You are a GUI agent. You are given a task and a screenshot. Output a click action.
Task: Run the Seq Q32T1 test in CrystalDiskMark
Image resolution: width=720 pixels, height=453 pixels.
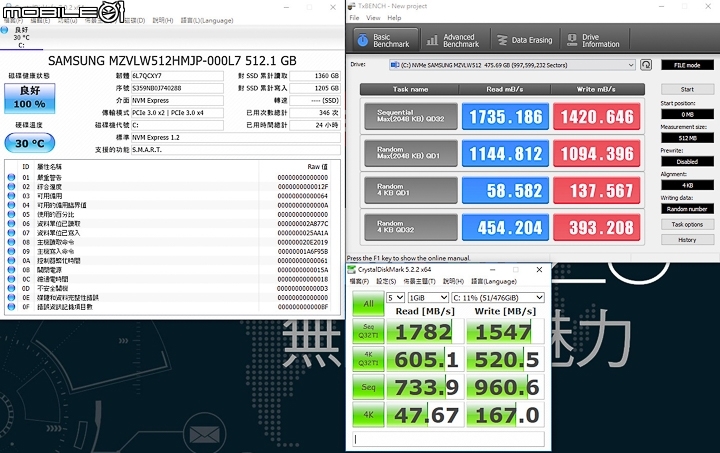tap(368, 331)
